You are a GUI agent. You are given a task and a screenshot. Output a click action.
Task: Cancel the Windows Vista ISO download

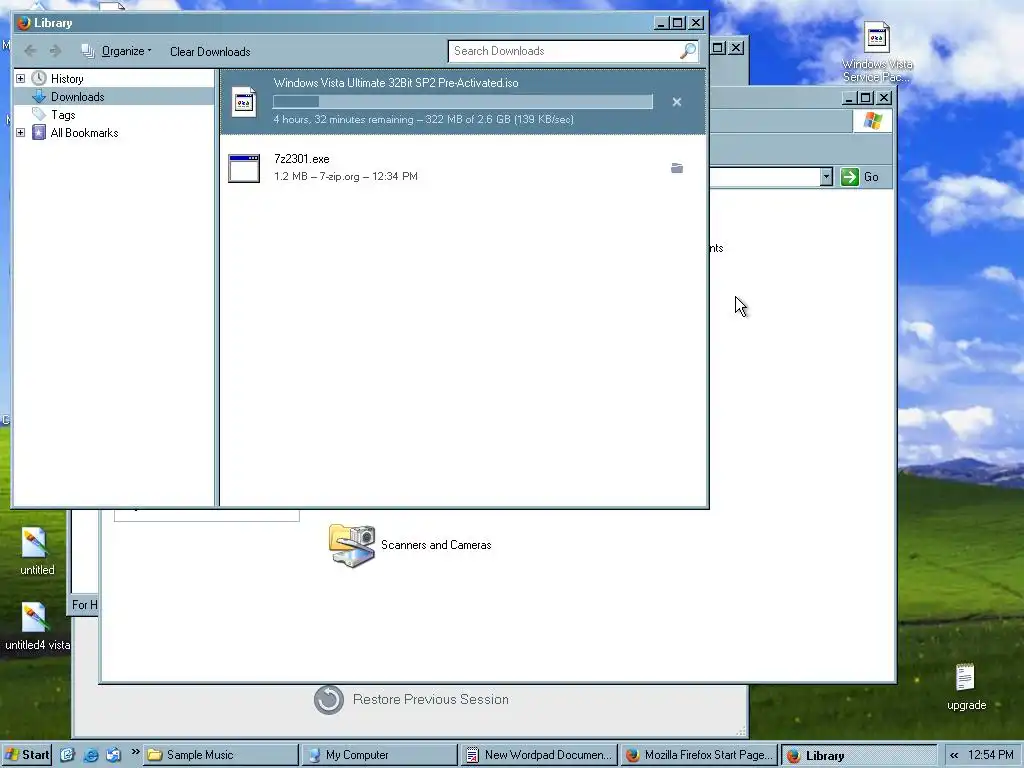[x=677, y=102]
